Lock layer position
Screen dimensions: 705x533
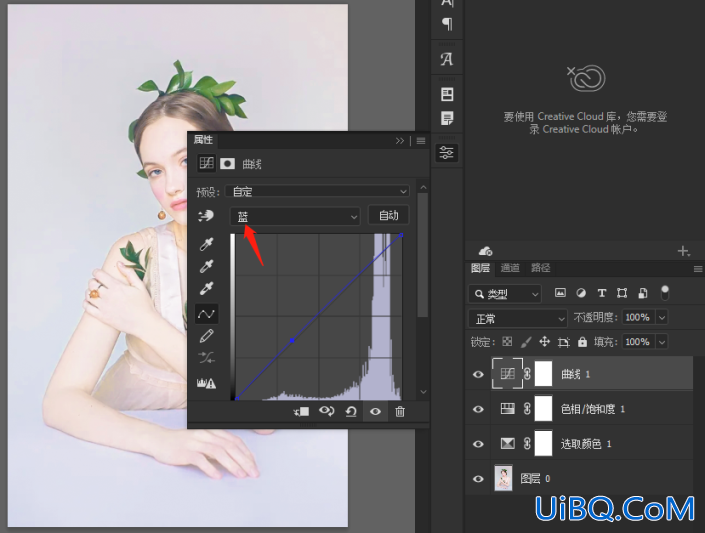[x=544, y=342]
